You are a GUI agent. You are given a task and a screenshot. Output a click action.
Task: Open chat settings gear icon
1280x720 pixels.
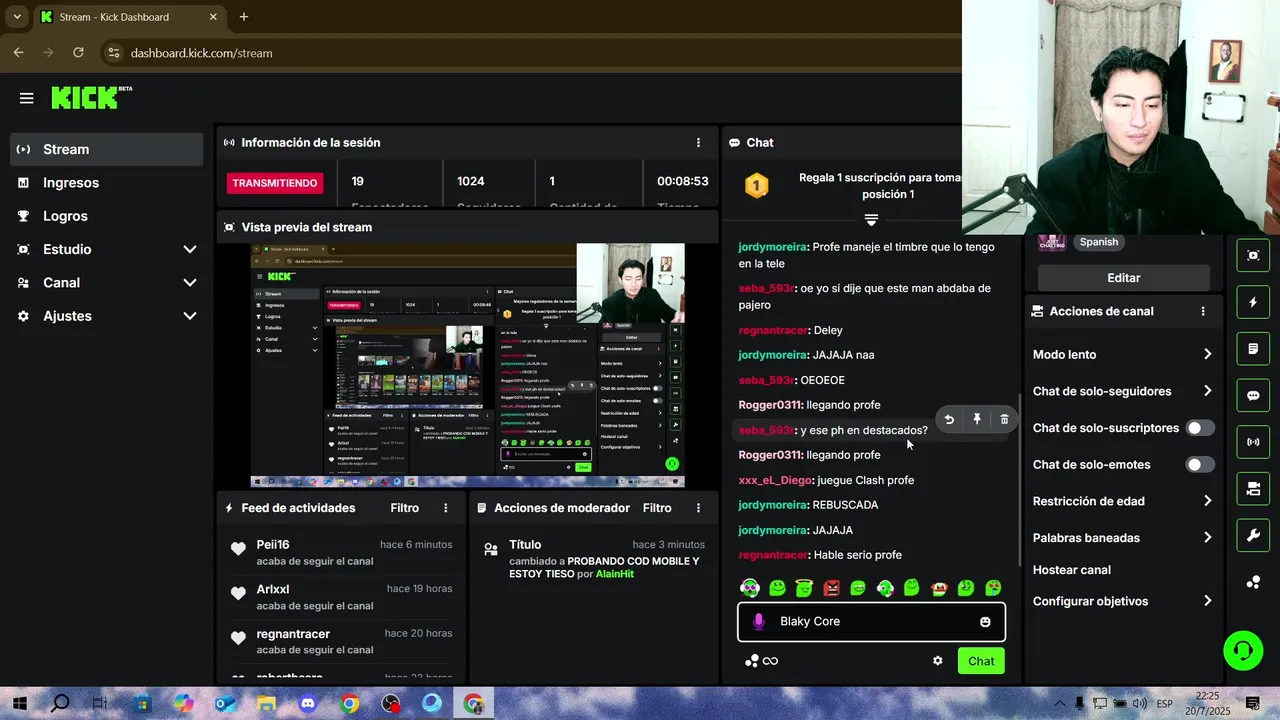pos(937,661)
